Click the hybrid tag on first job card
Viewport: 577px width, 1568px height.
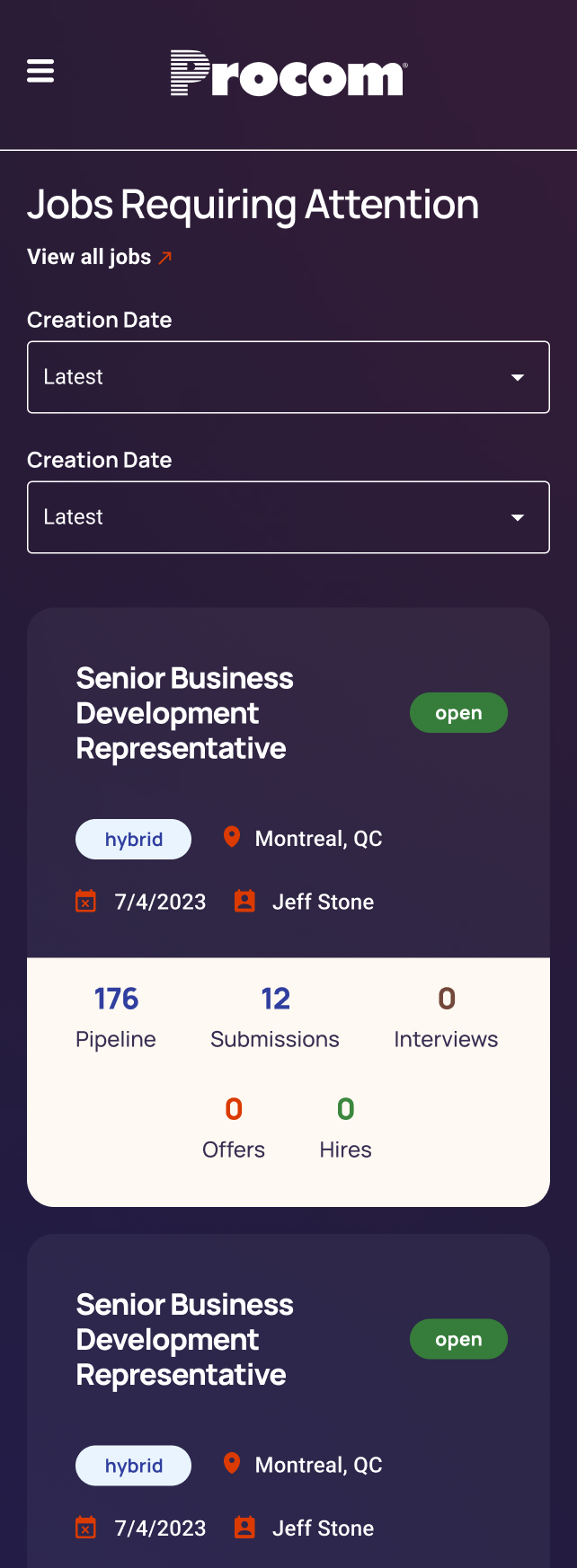point(133,839)
